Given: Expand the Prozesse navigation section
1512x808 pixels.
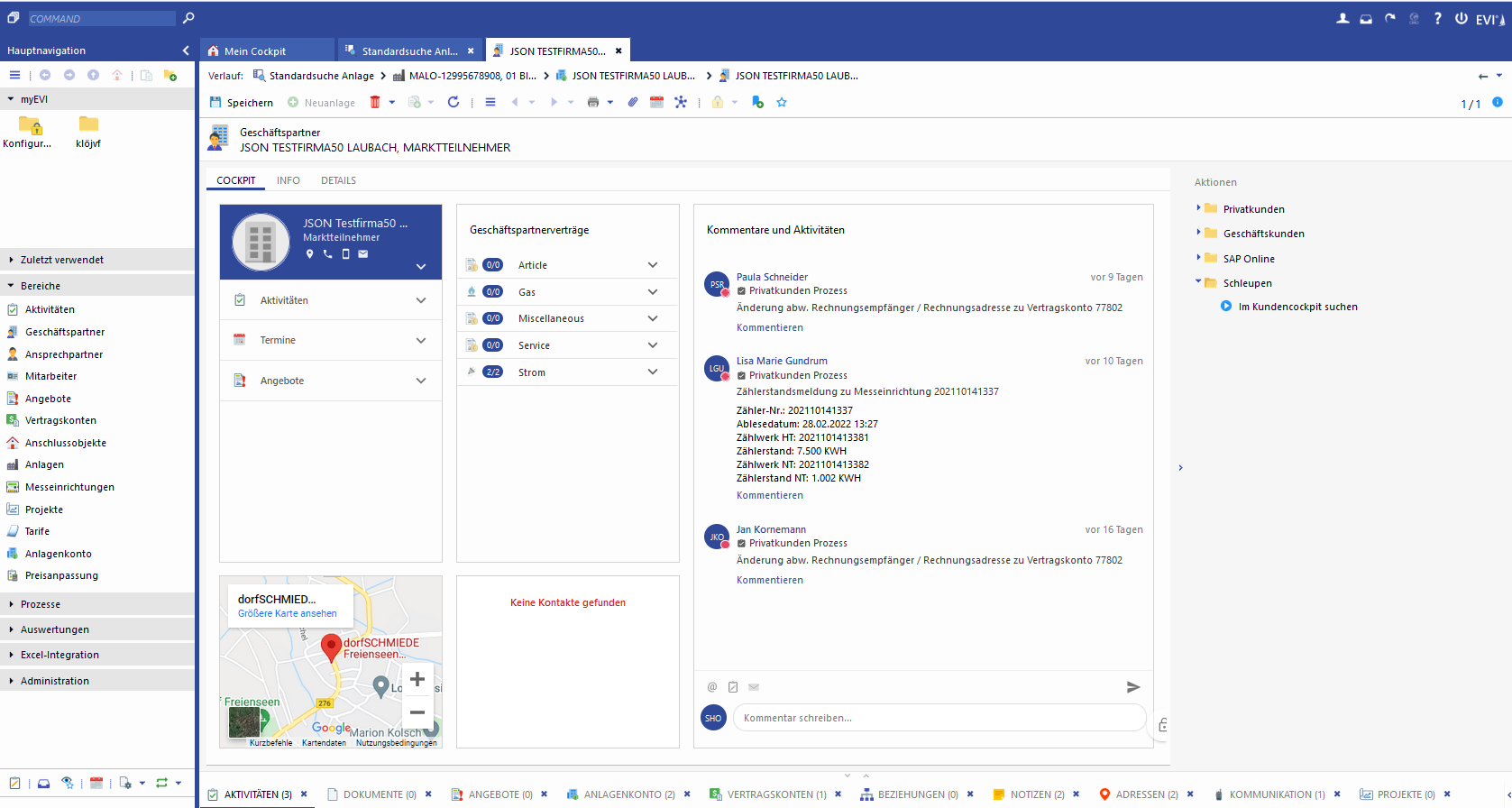Looking at the screenshot, I should pos(41,604).
